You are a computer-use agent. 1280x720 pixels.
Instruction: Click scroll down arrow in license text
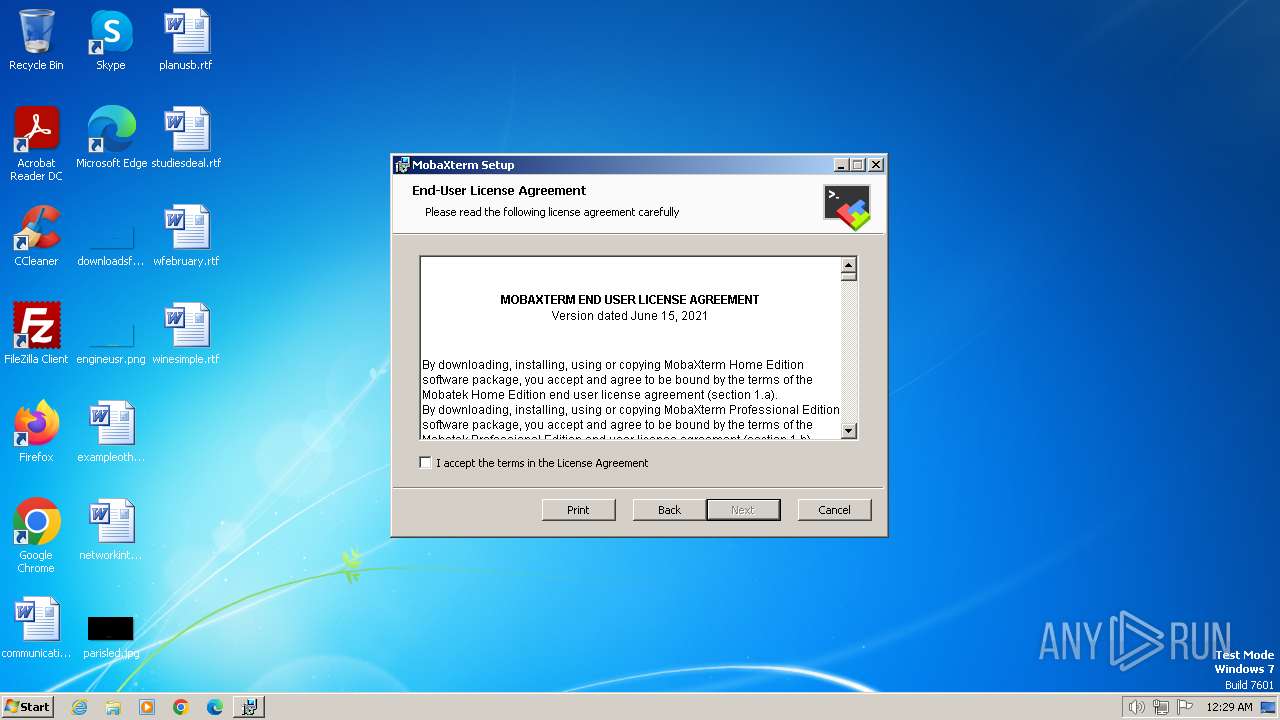[849, 431]
